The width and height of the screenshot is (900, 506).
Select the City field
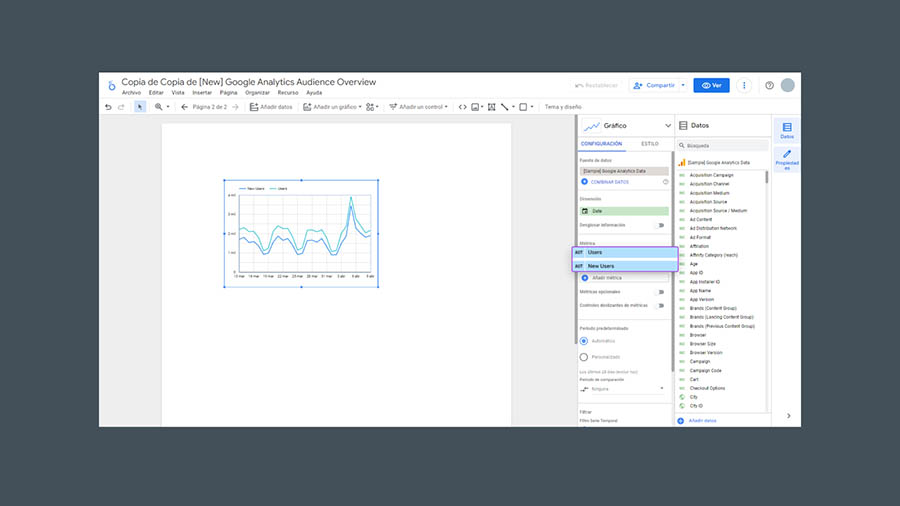[693, 397]
